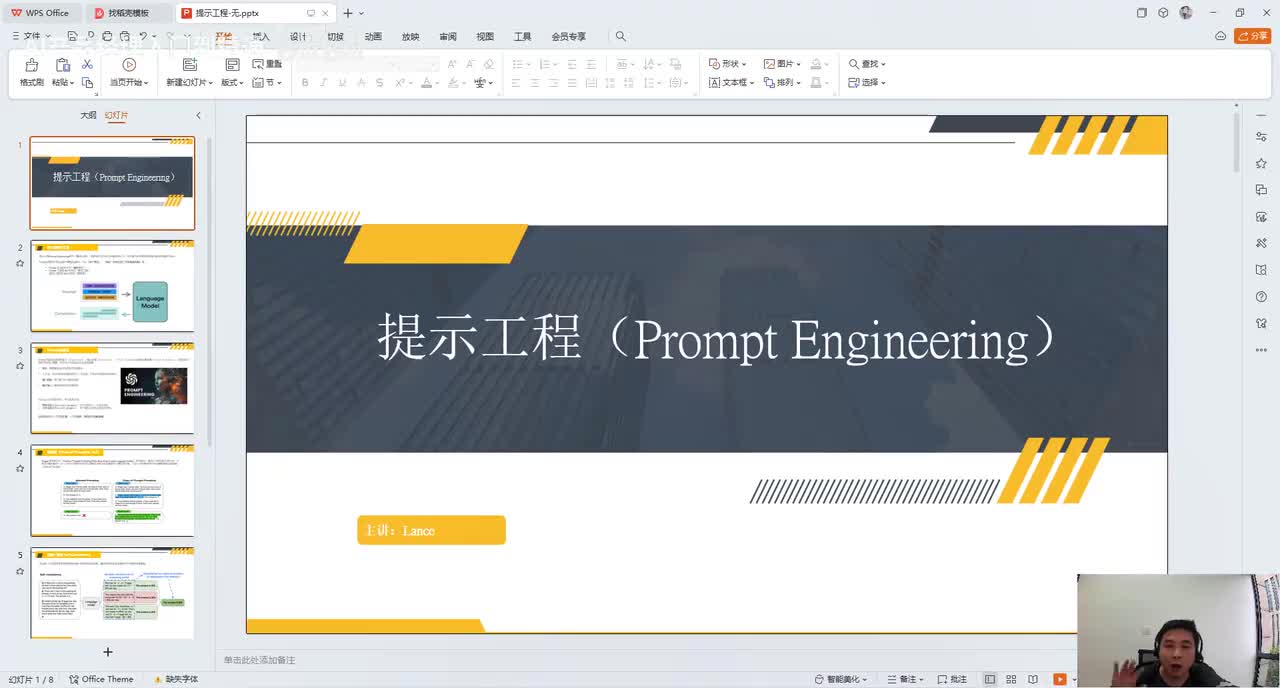Toggle the star marker on slide 2

point(19,264)
